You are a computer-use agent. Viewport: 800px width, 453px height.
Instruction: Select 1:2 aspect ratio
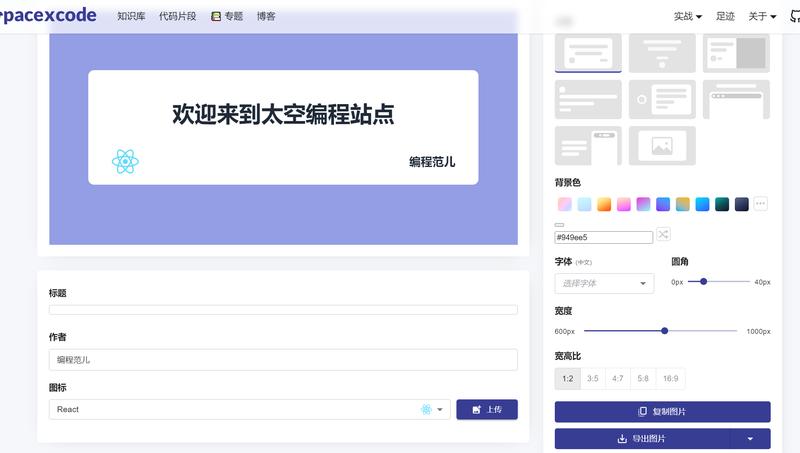coord(568,379)
